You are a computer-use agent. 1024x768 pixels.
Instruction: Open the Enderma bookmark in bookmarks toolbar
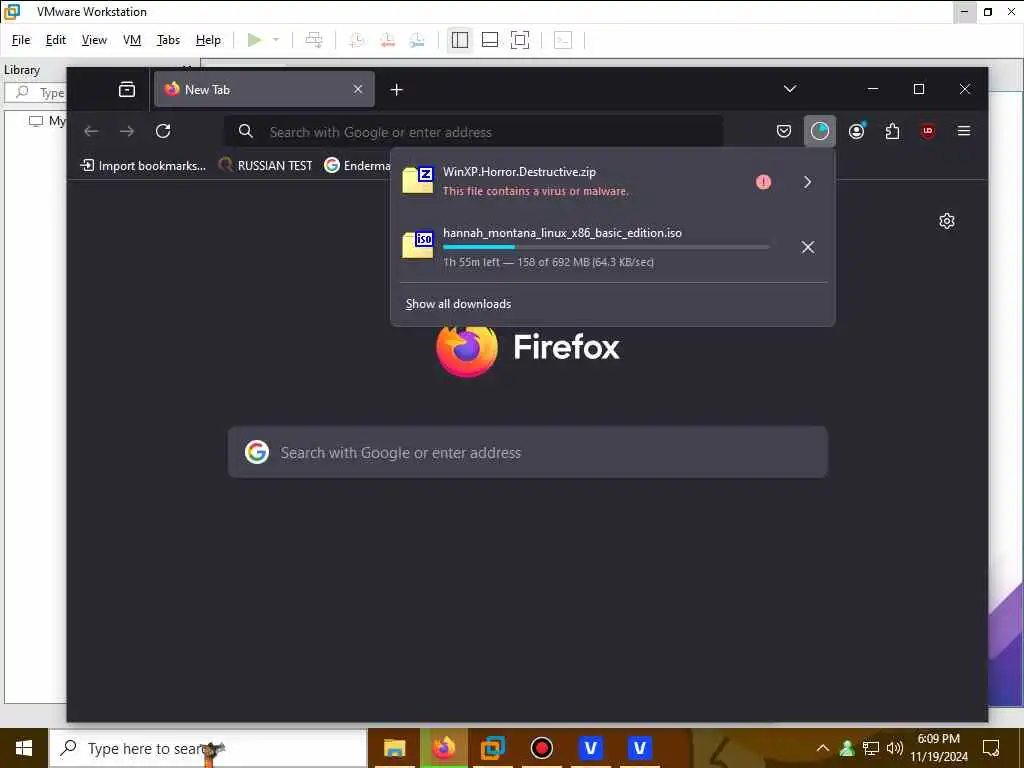coord(357,166)
